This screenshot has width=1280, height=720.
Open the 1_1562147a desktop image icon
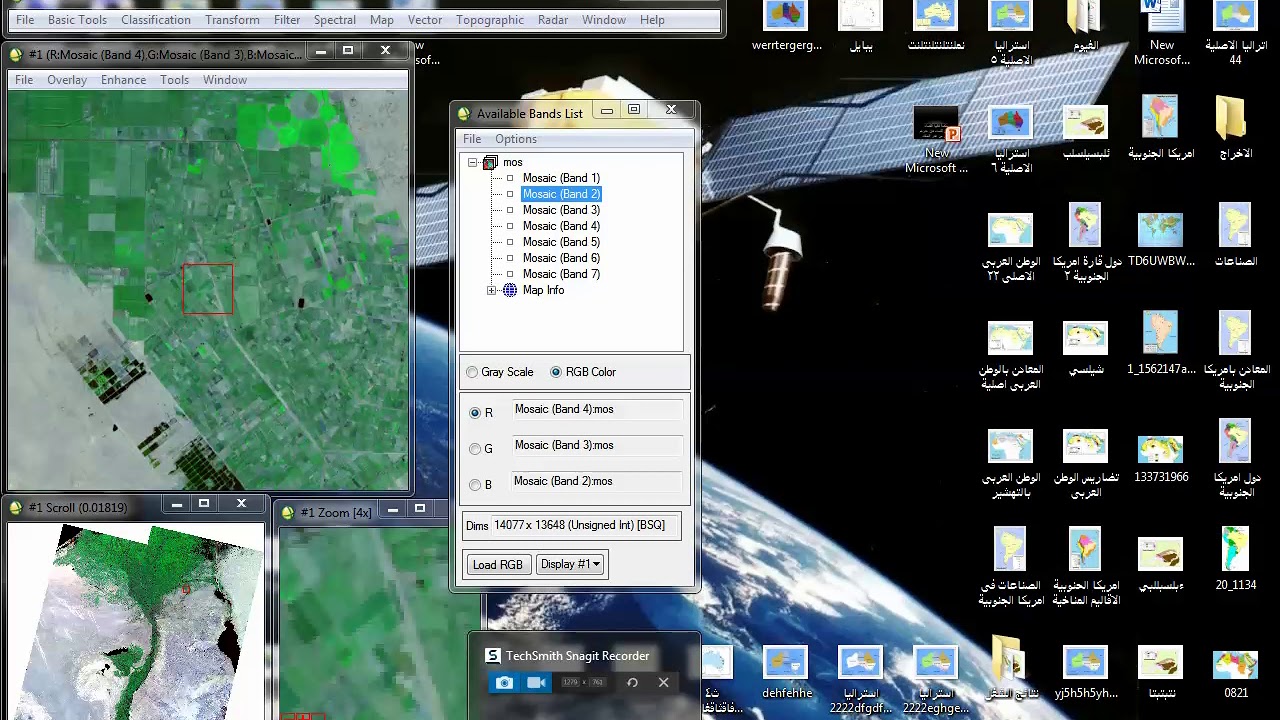click(1160, 333)
